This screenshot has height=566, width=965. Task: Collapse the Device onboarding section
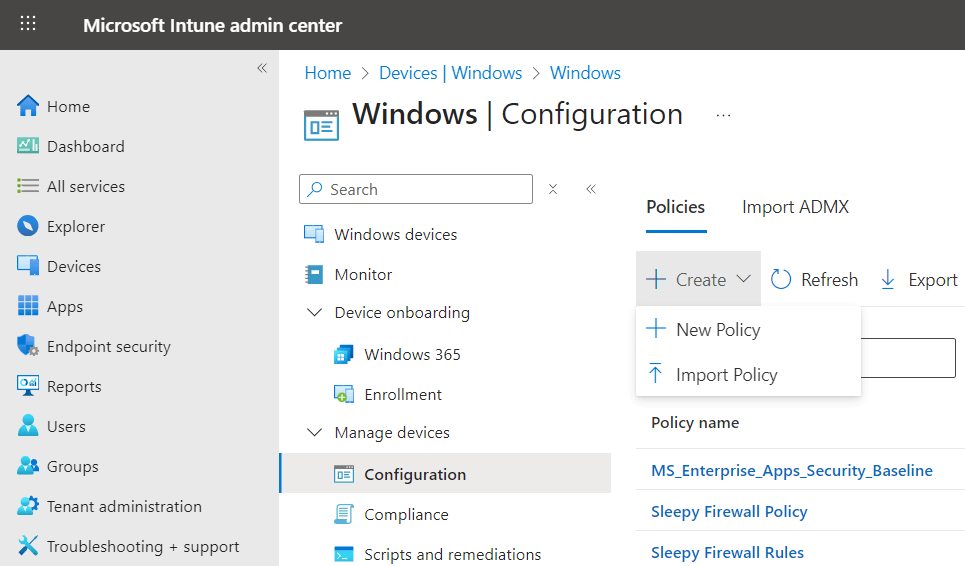(x=315, y=313)
